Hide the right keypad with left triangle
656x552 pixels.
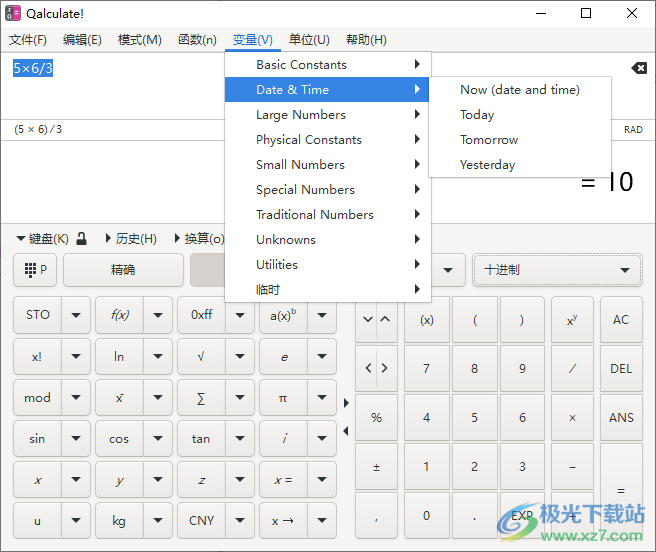pos(346,431)
